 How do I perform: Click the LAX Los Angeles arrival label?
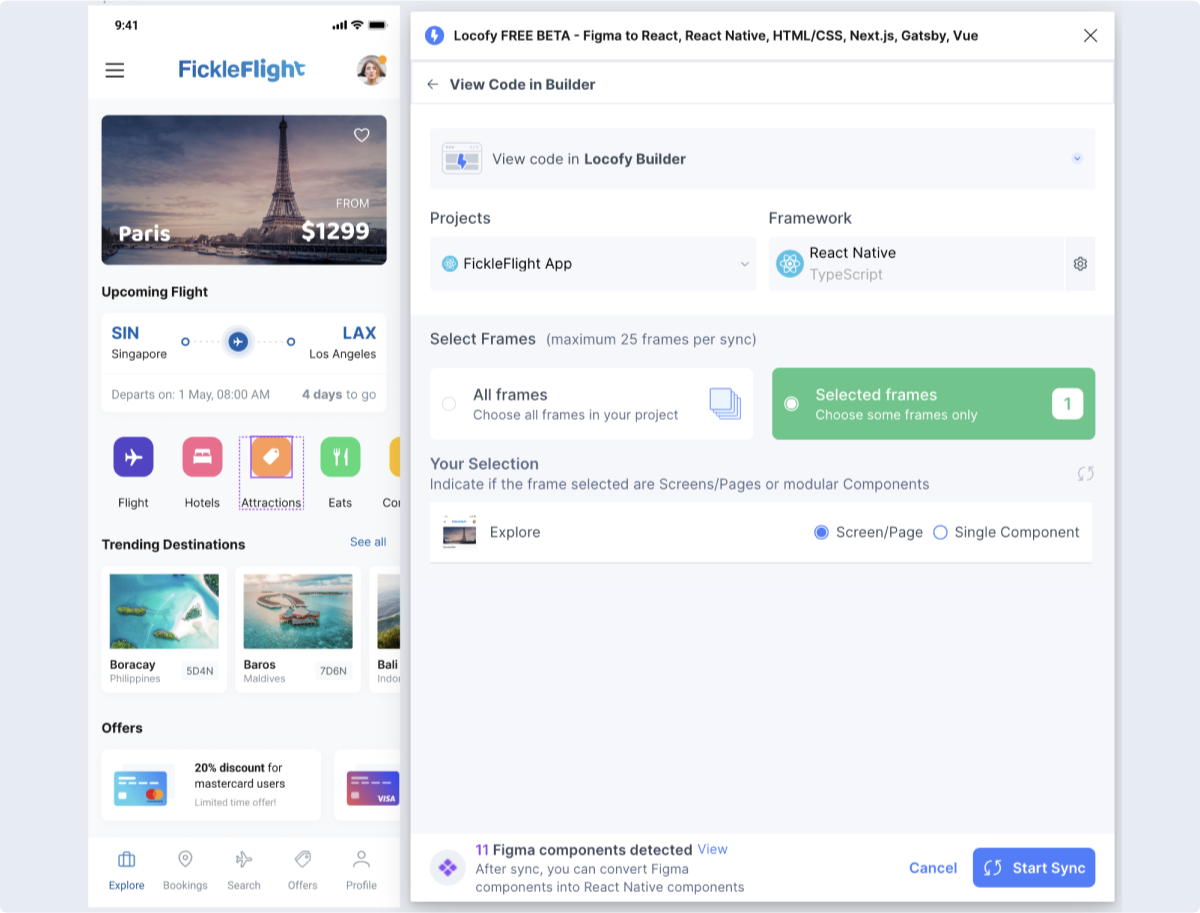(x=343, y=341)
